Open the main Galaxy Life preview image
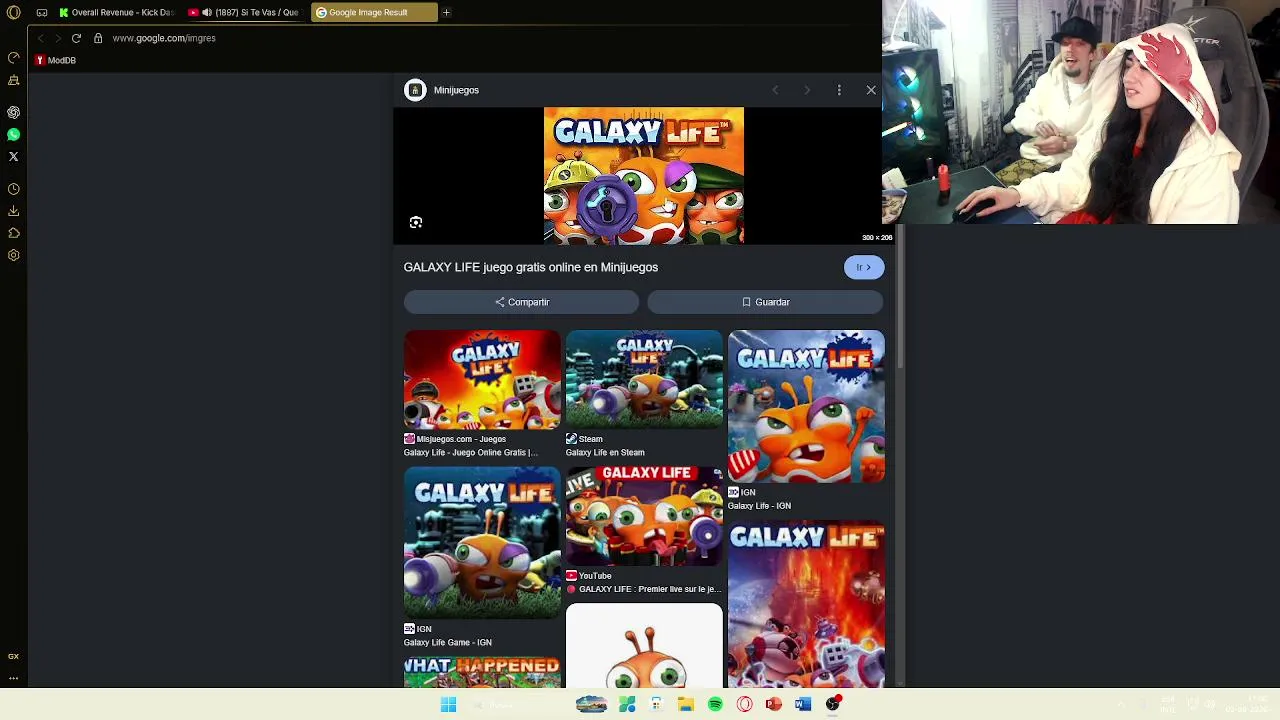This screenshot has width=1280, height=720. (x=644, y=175)
